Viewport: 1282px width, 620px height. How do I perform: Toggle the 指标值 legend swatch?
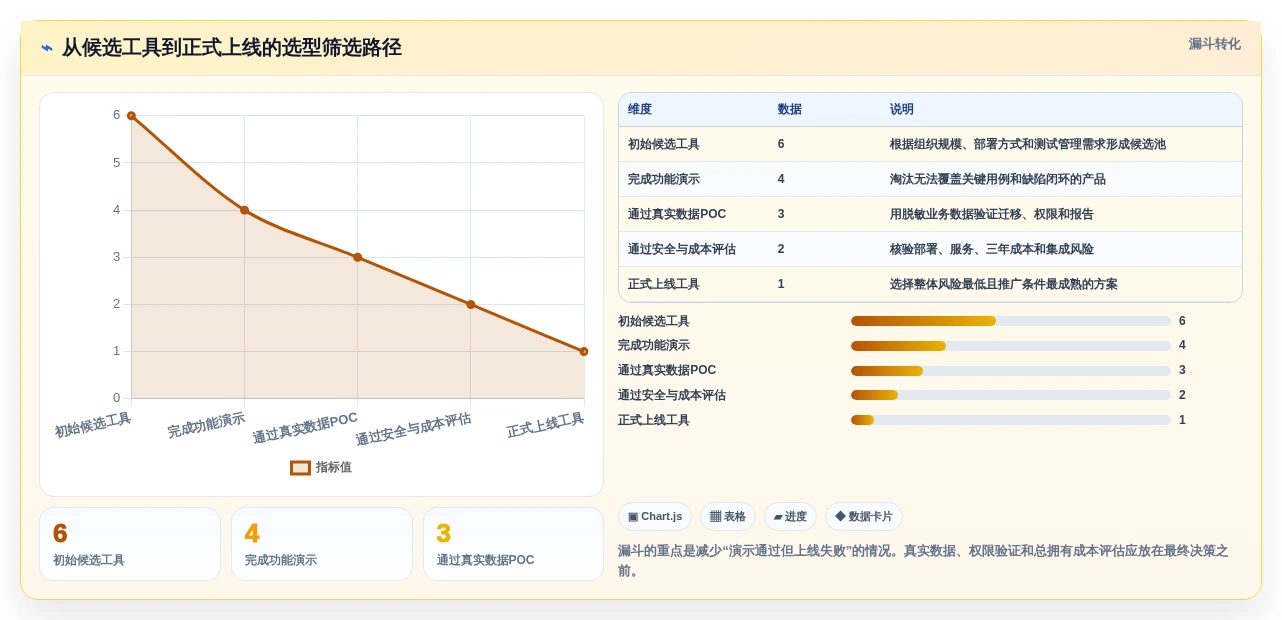(x=300, y=467)
